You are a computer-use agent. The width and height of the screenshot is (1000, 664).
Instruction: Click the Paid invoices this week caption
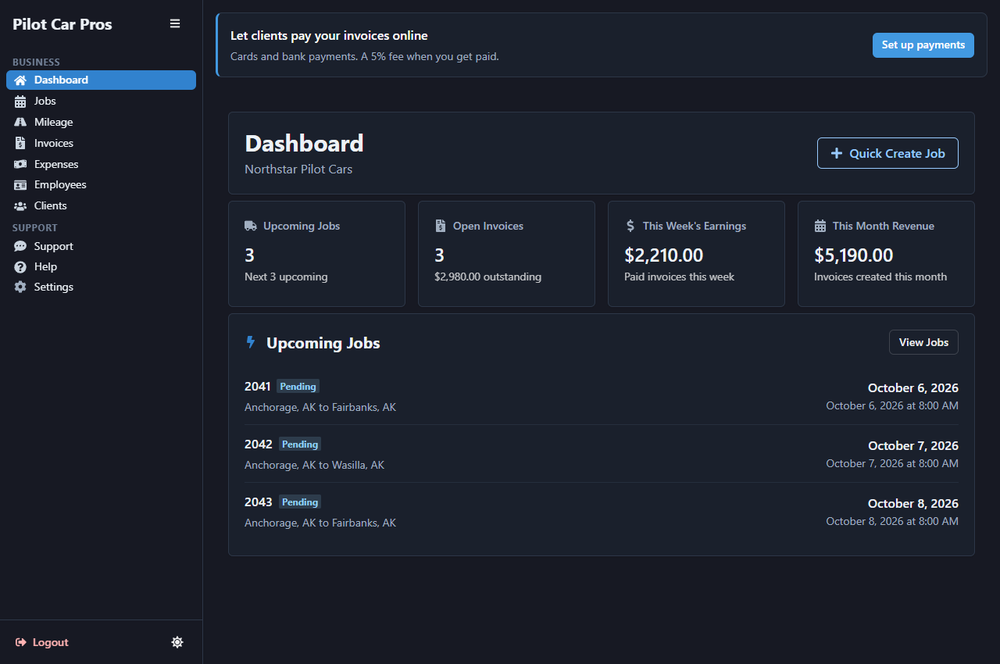(679, 277)
